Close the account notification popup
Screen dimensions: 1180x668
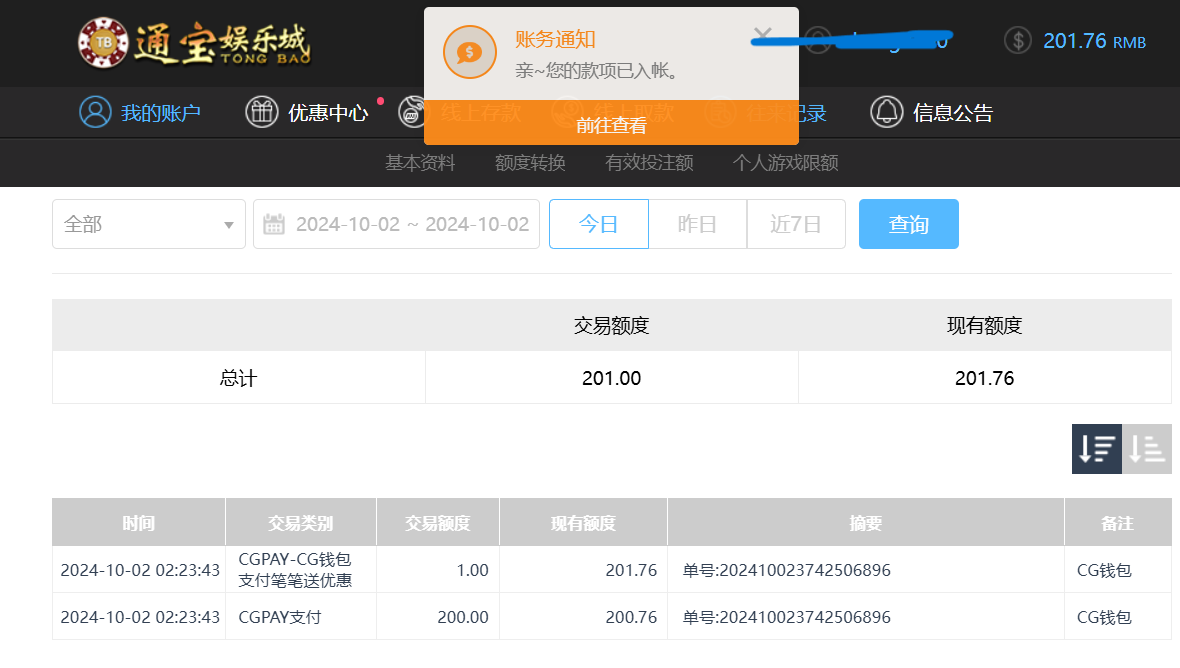763,37
